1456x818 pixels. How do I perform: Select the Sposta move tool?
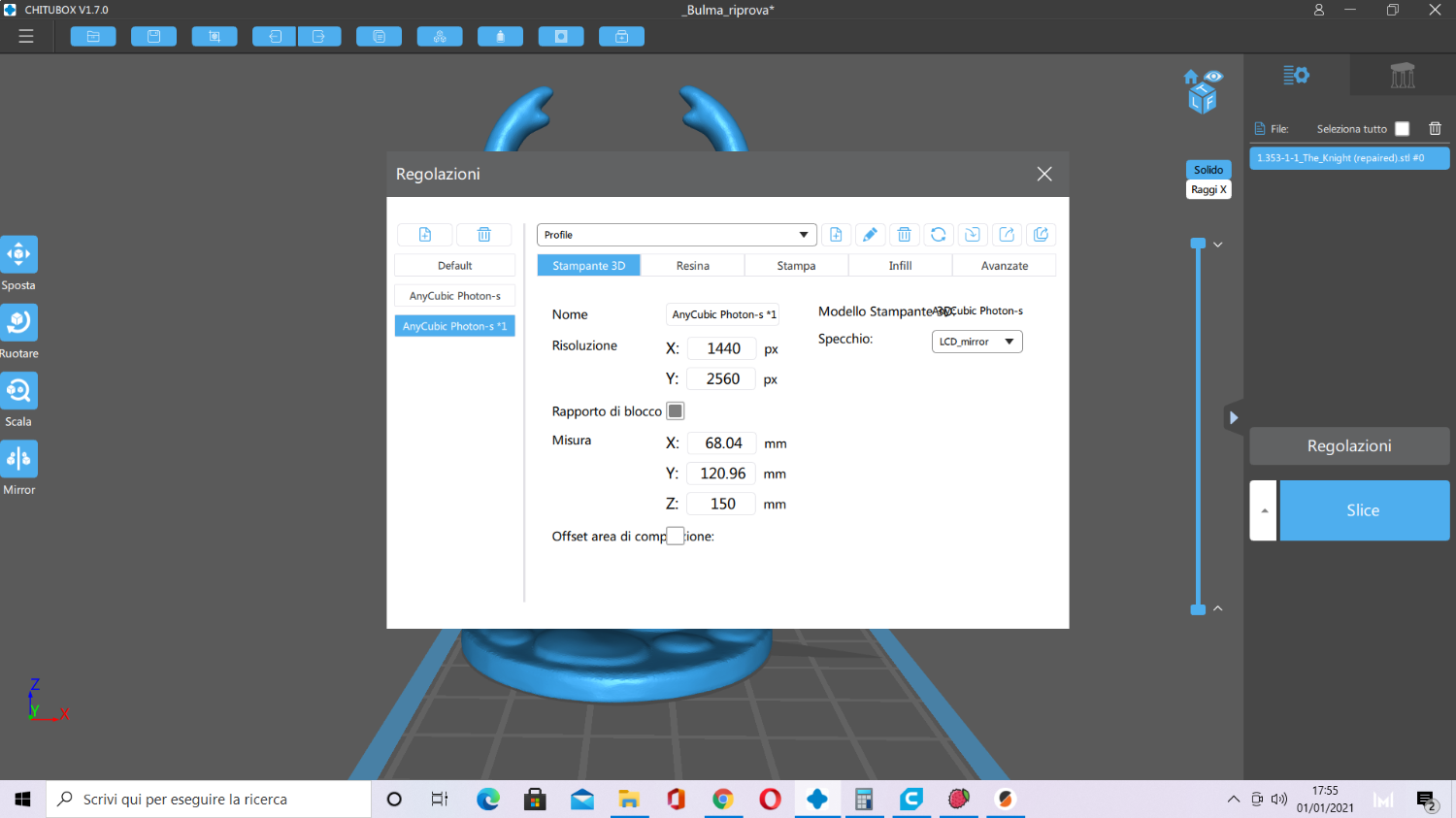pyautogui.click(x=18, y=254)
